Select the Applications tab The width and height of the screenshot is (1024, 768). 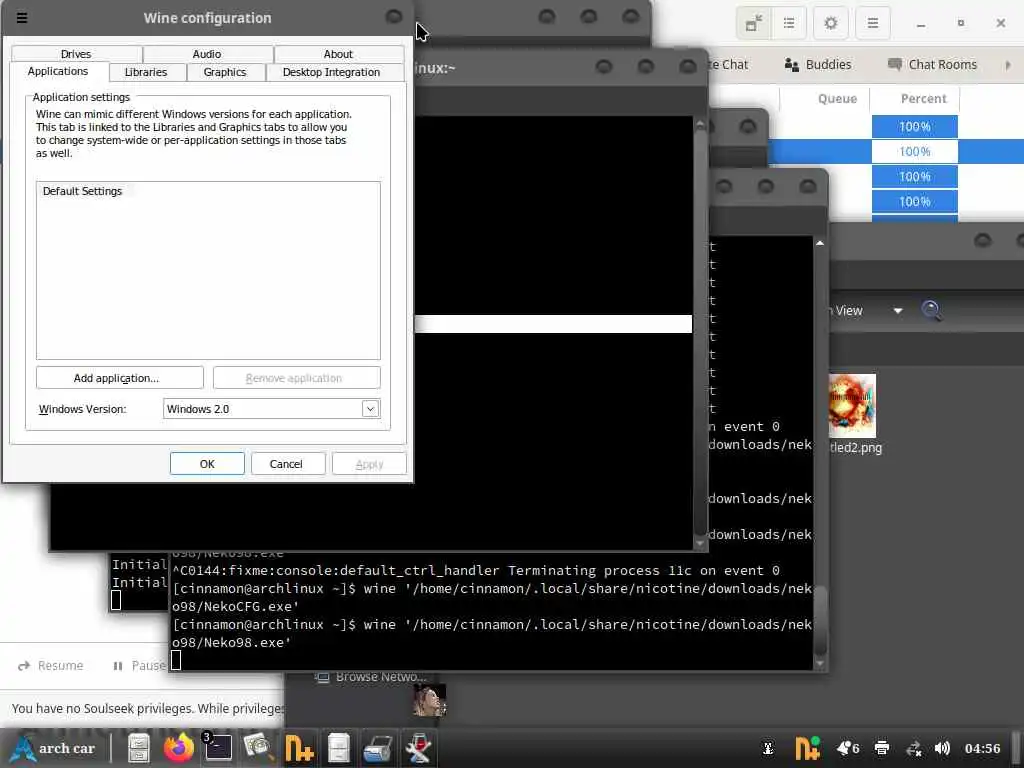click(x=57, y=71)
